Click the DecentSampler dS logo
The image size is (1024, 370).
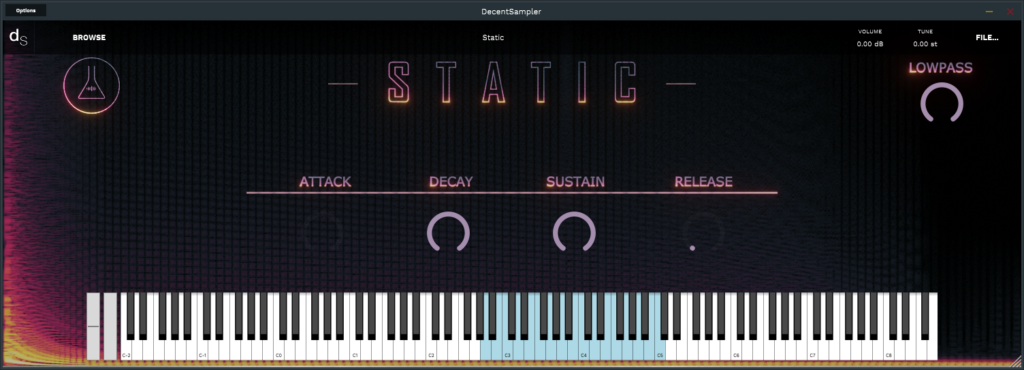[18, 37]
